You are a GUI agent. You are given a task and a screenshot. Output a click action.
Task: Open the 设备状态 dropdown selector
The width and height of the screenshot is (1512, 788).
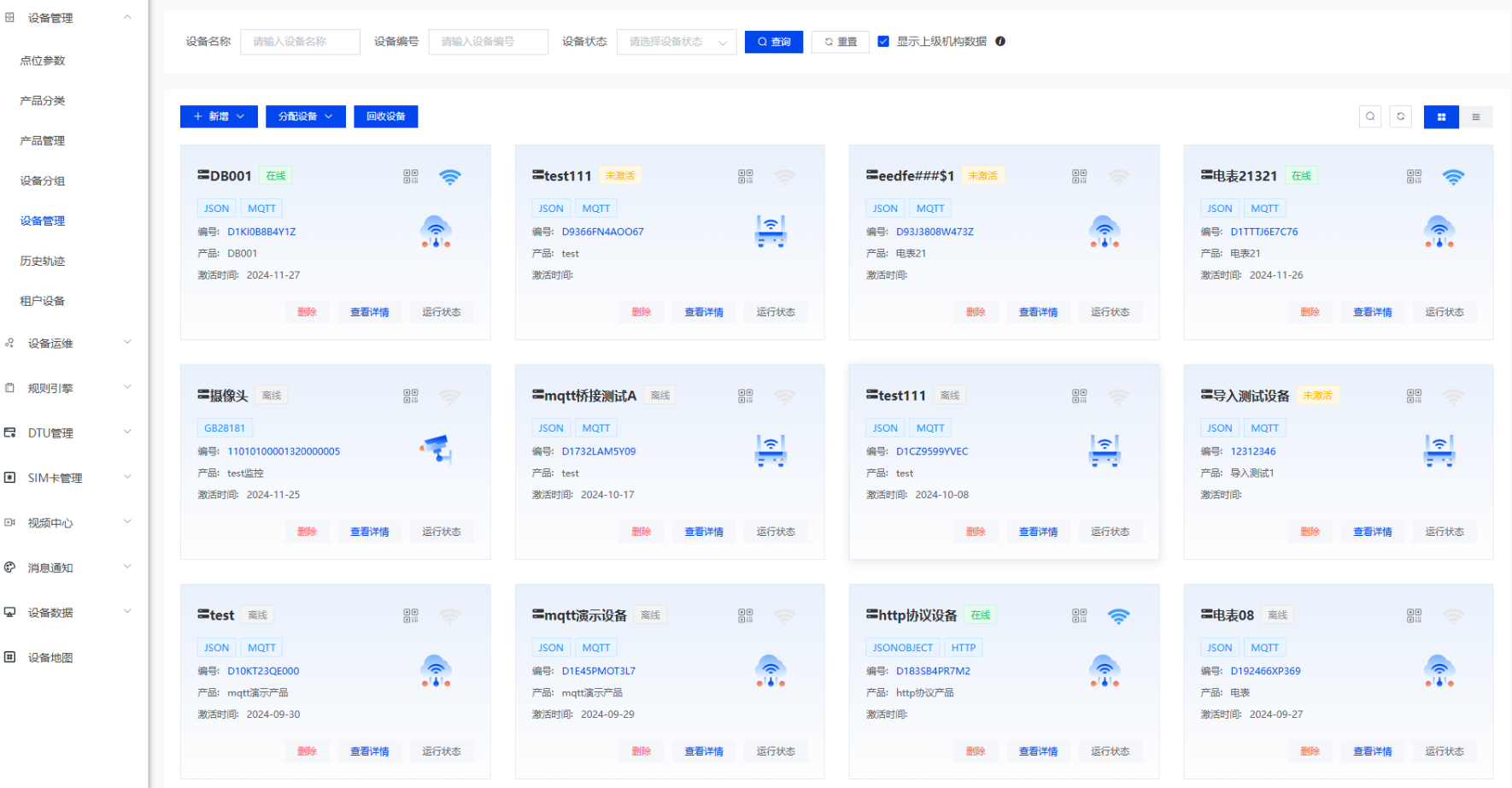tap(676, 42)
